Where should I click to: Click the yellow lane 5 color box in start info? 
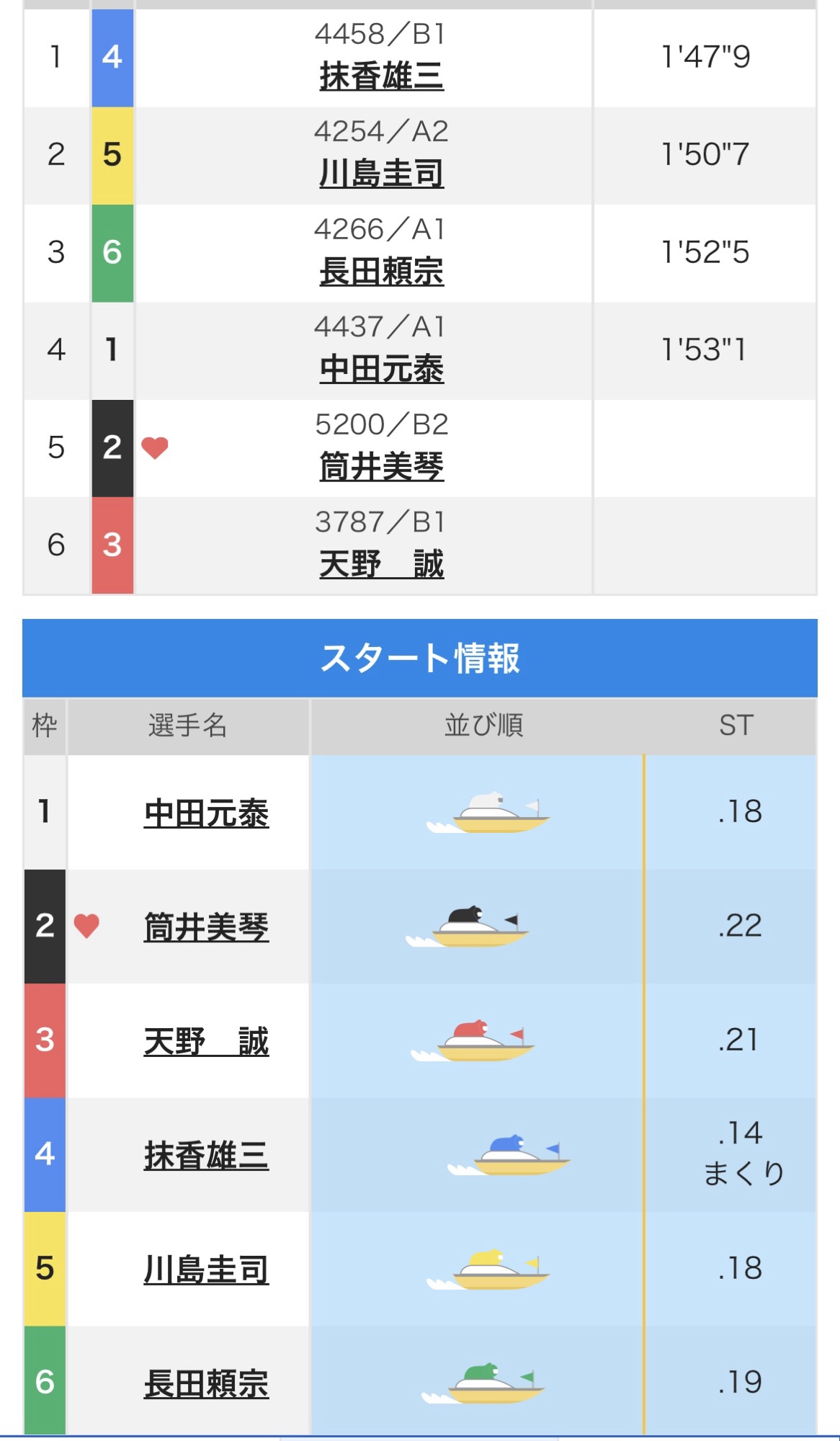45,1269
